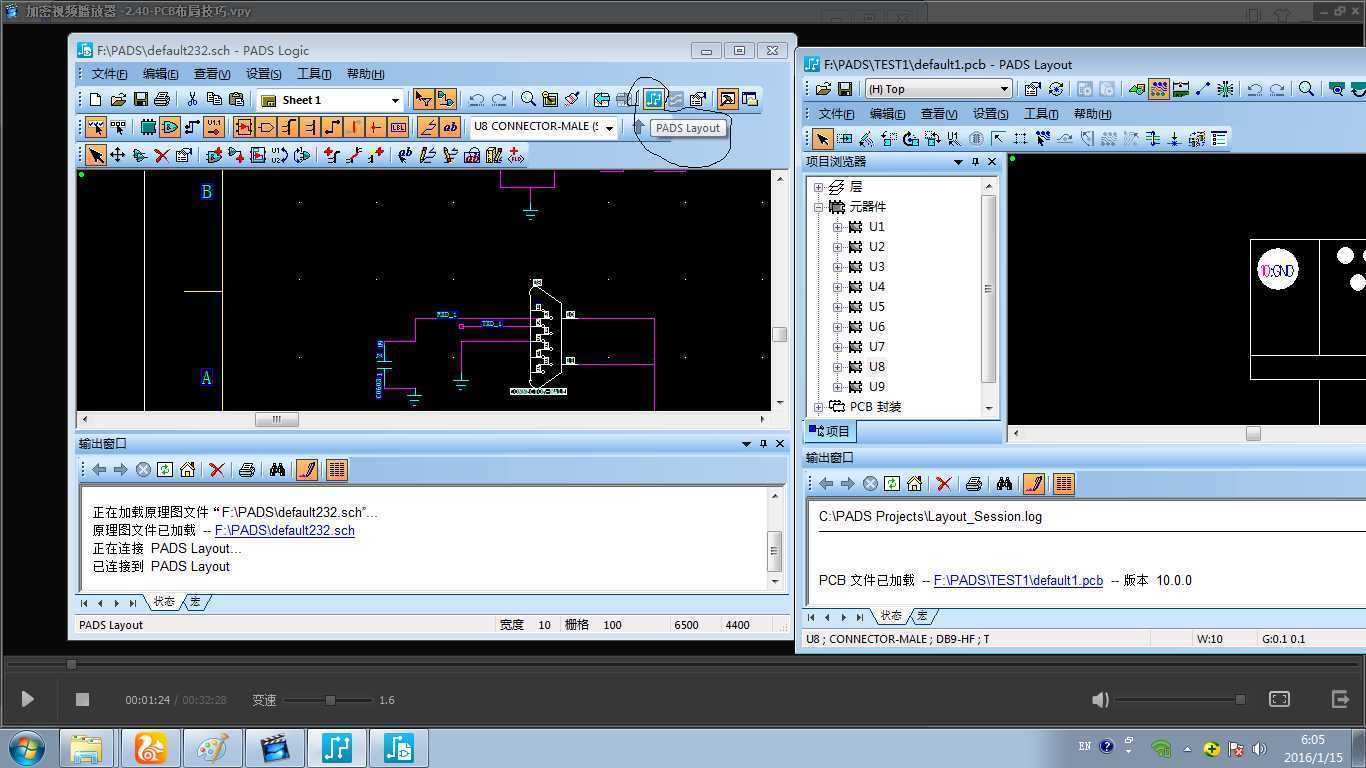The image size is (1366, 768).
Task: Expand the 层 tree node
Action: (x=819, y=187)
